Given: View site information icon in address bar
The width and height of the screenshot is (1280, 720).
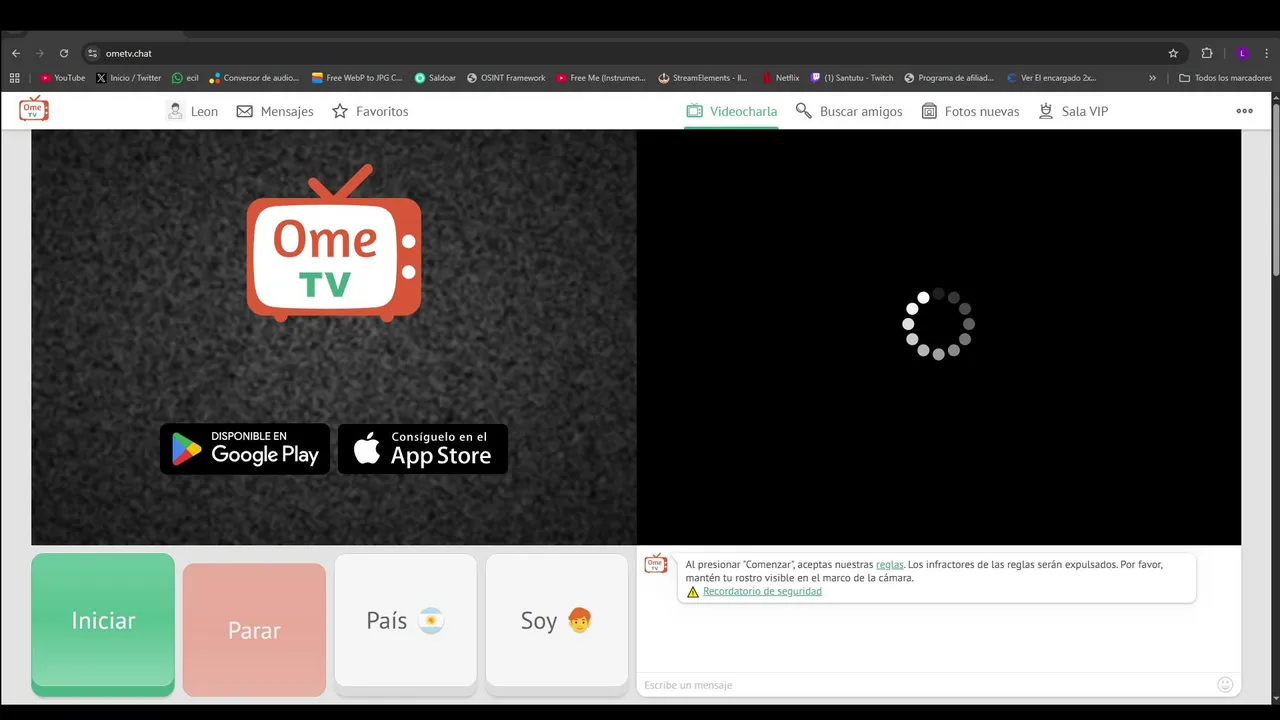Looking at the screenshot, I should pyautogui.click(x=92, y=53).
